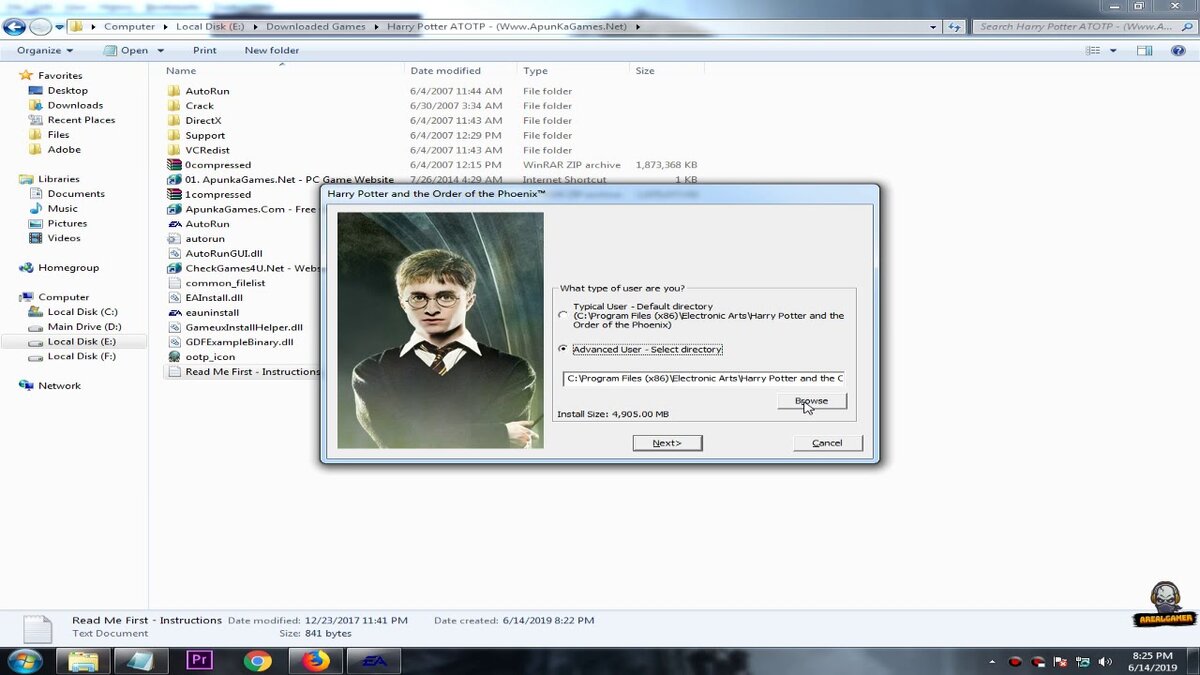Click the Browse button in installer
Image resolution: width=1200 pixels, height=675 pixels.
pyautogui.click(x=812, y=401)
